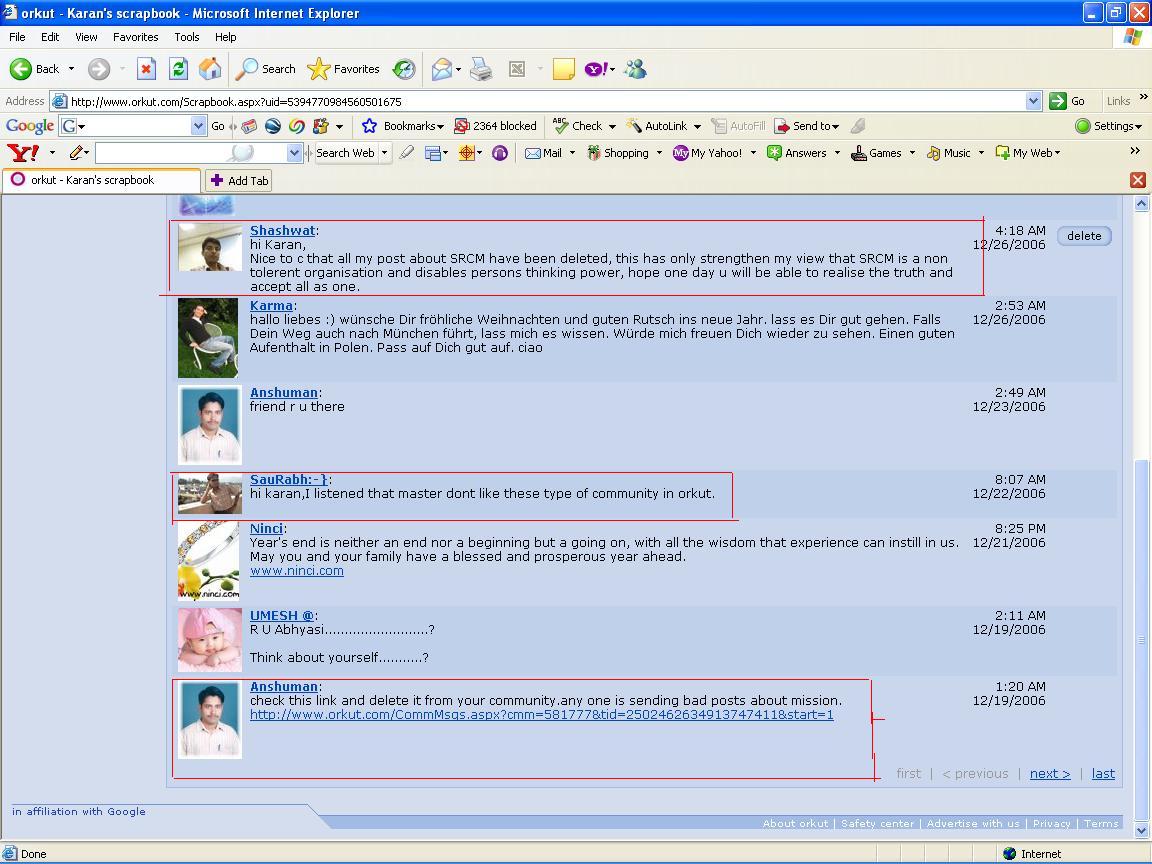Close the tab with red X button

click(1137, 180)
